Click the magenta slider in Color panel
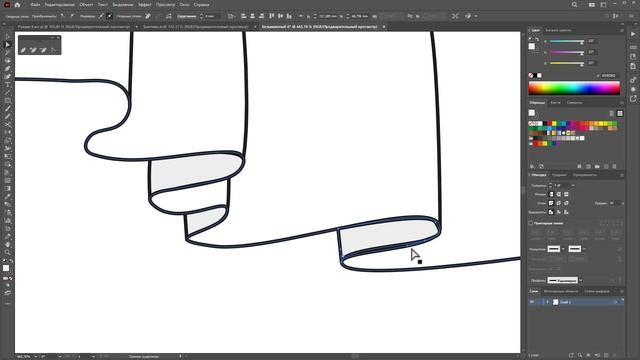The height and width of the screenshot is (360, 640). (x=567, y=53)
